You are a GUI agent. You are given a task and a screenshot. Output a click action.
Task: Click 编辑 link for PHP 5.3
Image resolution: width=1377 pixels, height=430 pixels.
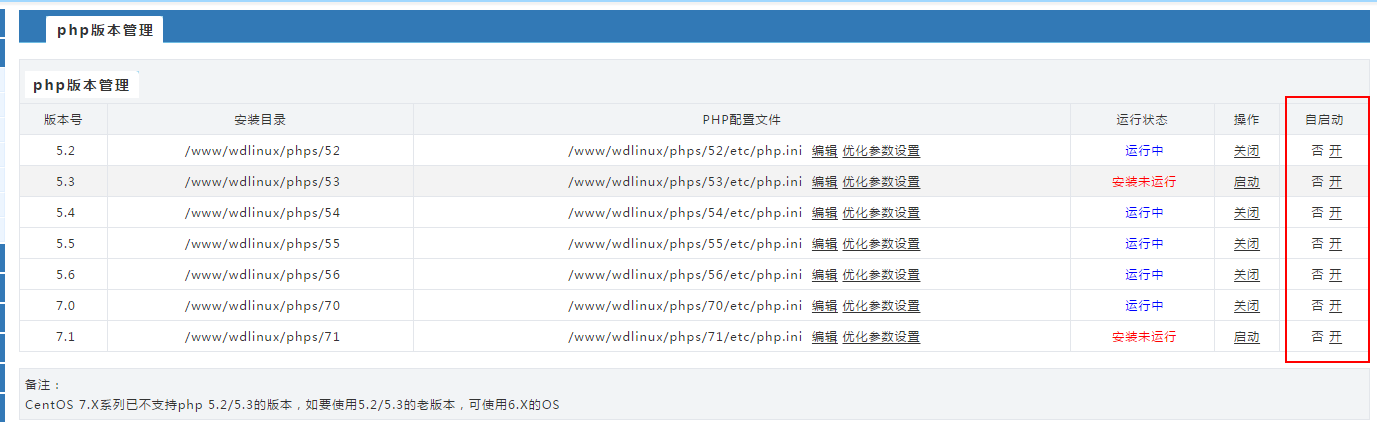tap(824, 182)
